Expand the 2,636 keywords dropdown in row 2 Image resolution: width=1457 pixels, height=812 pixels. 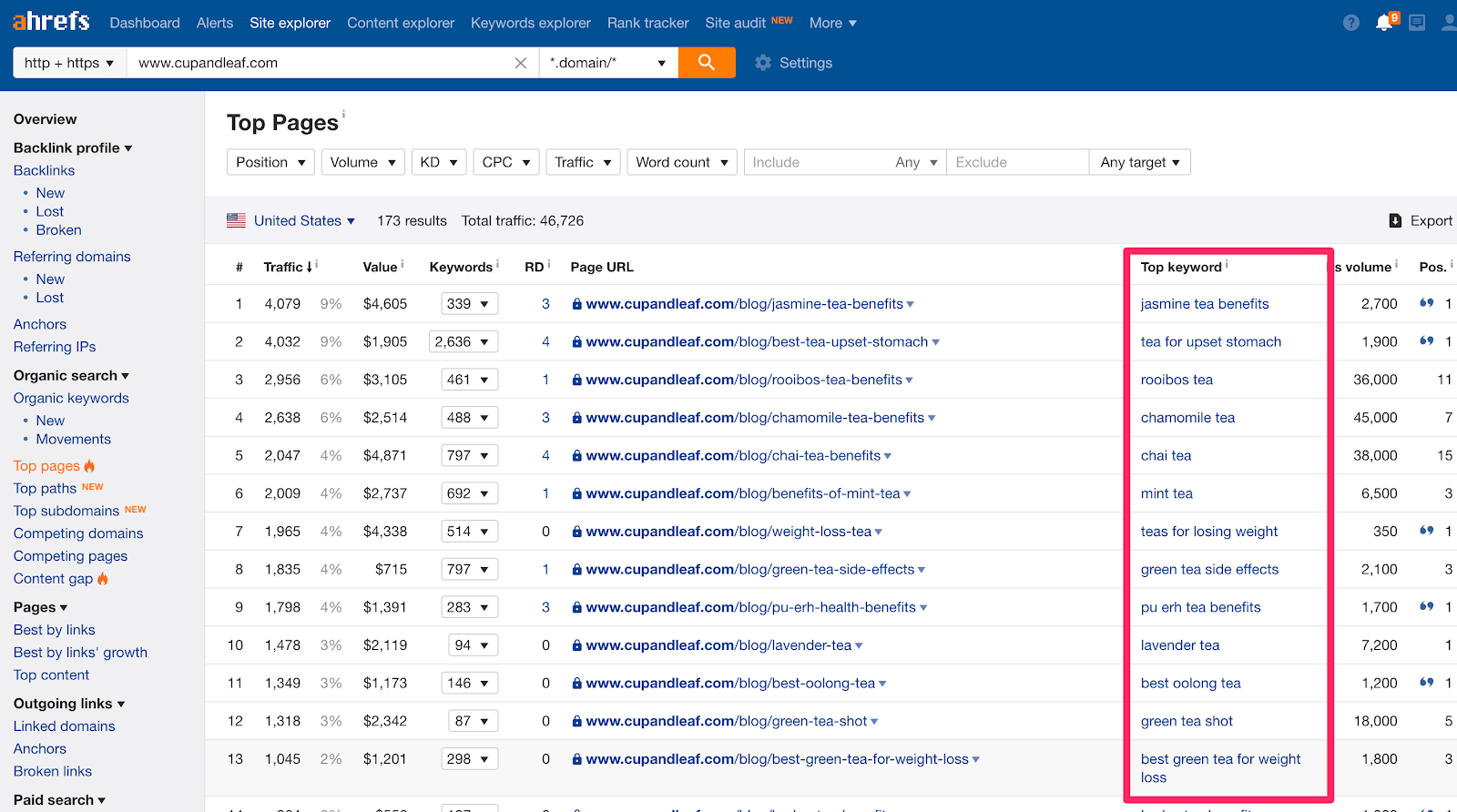tap(464, 341)
